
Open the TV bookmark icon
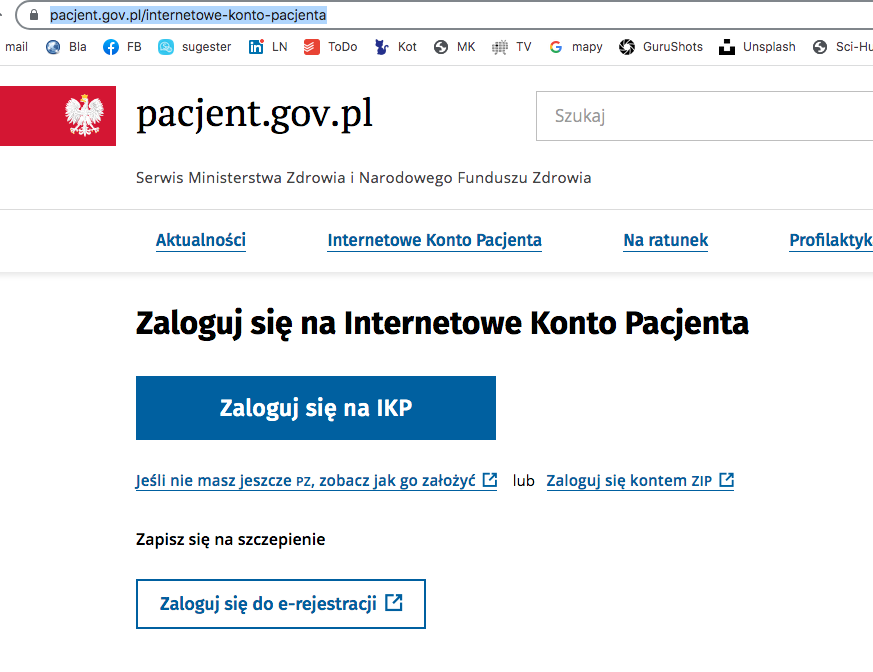click(x=500, y=47)
